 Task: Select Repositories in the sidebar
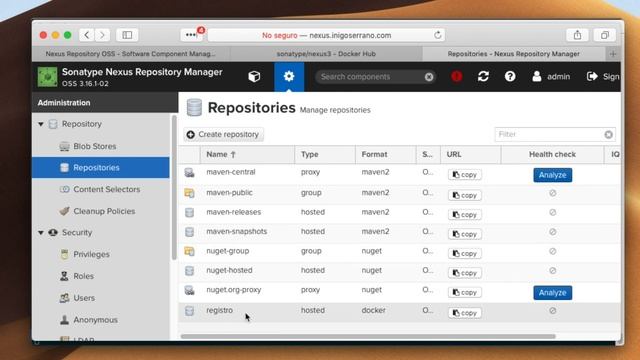(101, 167)
